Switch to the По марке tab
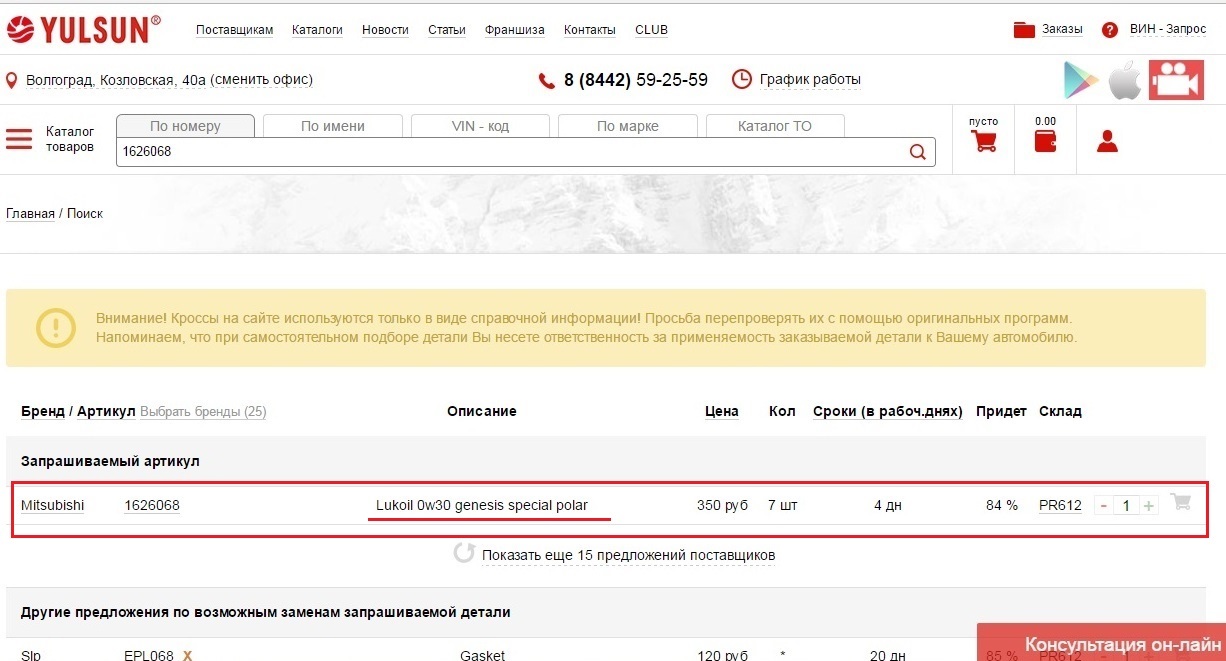This screenshot has height=661, width=1226. pos(628,126)
